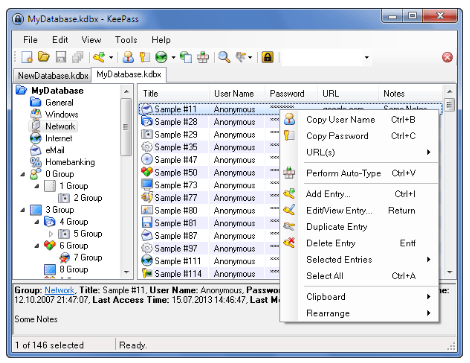Open dropdown arrow next to Add Entry icon
The image size is (470, 363).
point(111,57)
